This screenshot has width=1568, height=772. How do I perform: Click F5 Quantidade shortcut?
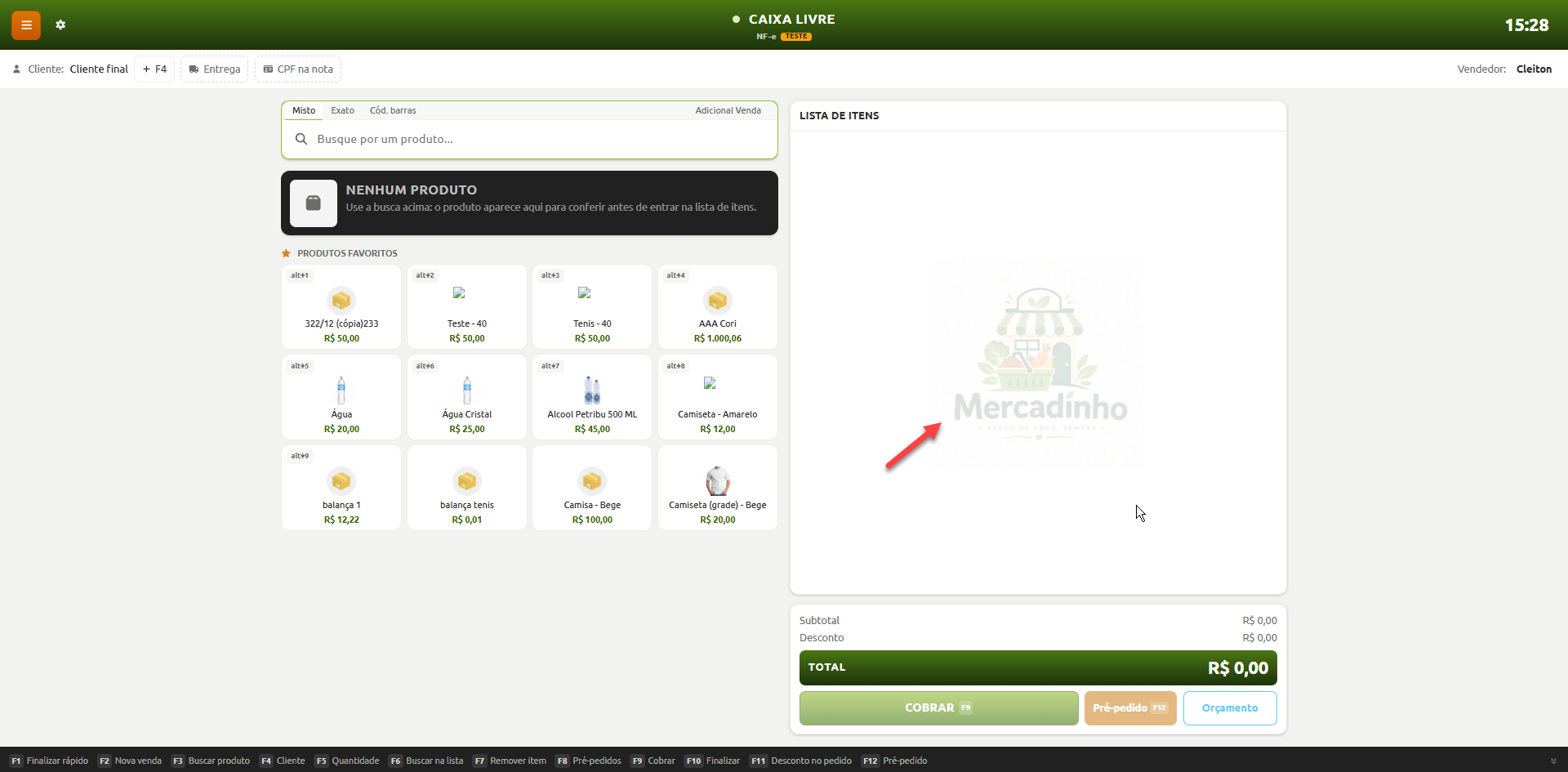[x=347, y=761]
